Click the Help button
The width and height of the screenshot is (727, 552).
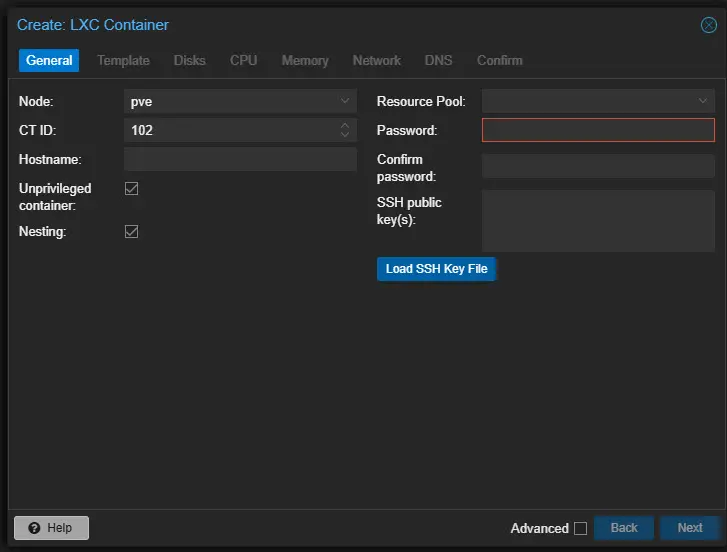pyautogui.click(x=51, y=528)
